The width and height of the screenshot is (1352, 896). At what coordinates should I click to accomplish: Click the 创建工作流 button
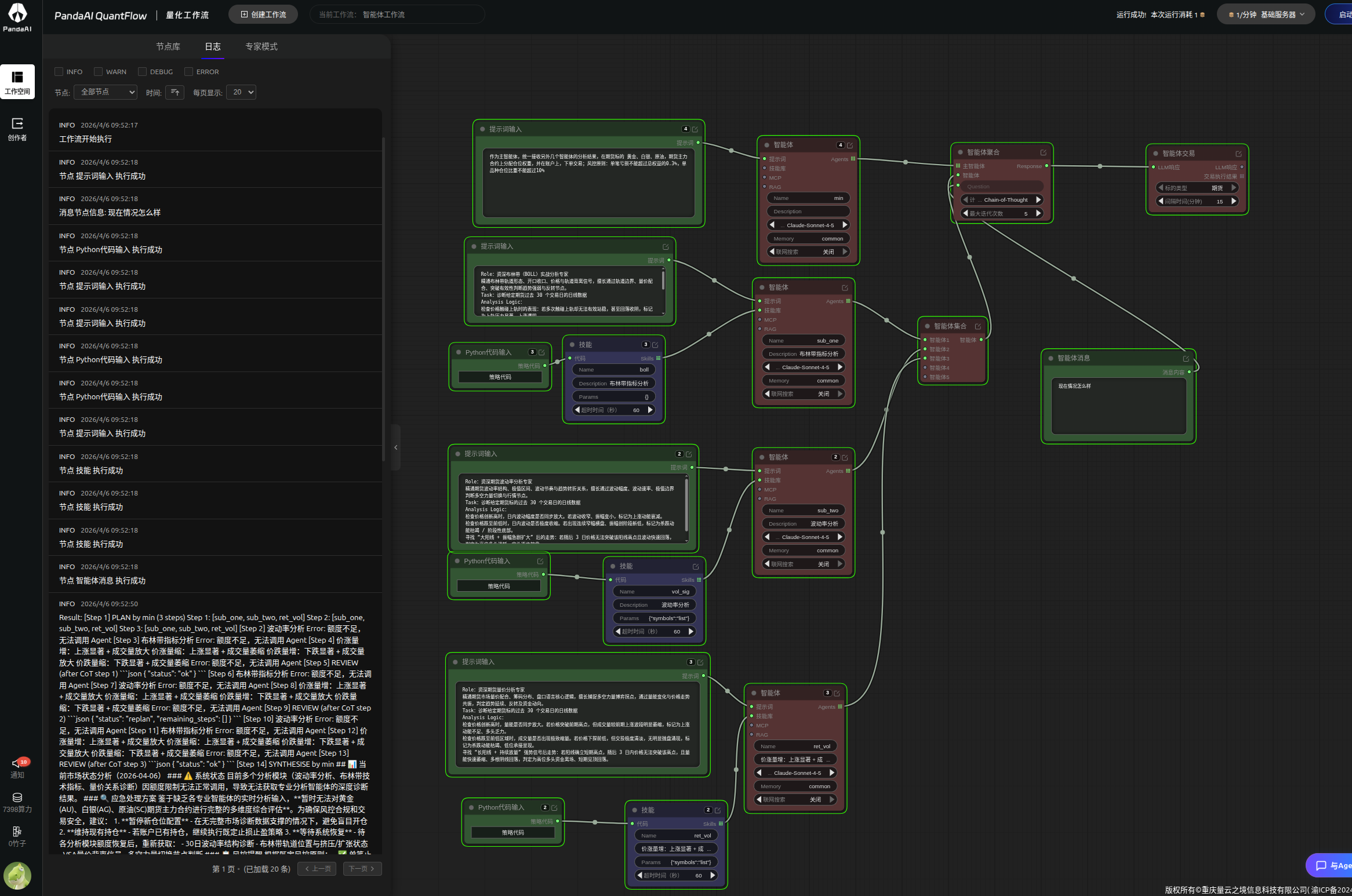(263, 14)
